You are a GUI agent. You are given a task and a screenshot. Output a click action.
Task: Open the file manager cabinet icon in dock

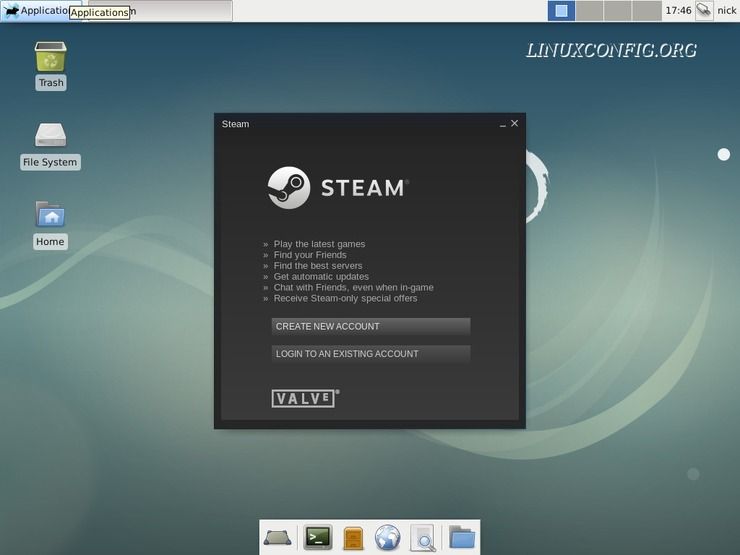[x=352, y=538]
